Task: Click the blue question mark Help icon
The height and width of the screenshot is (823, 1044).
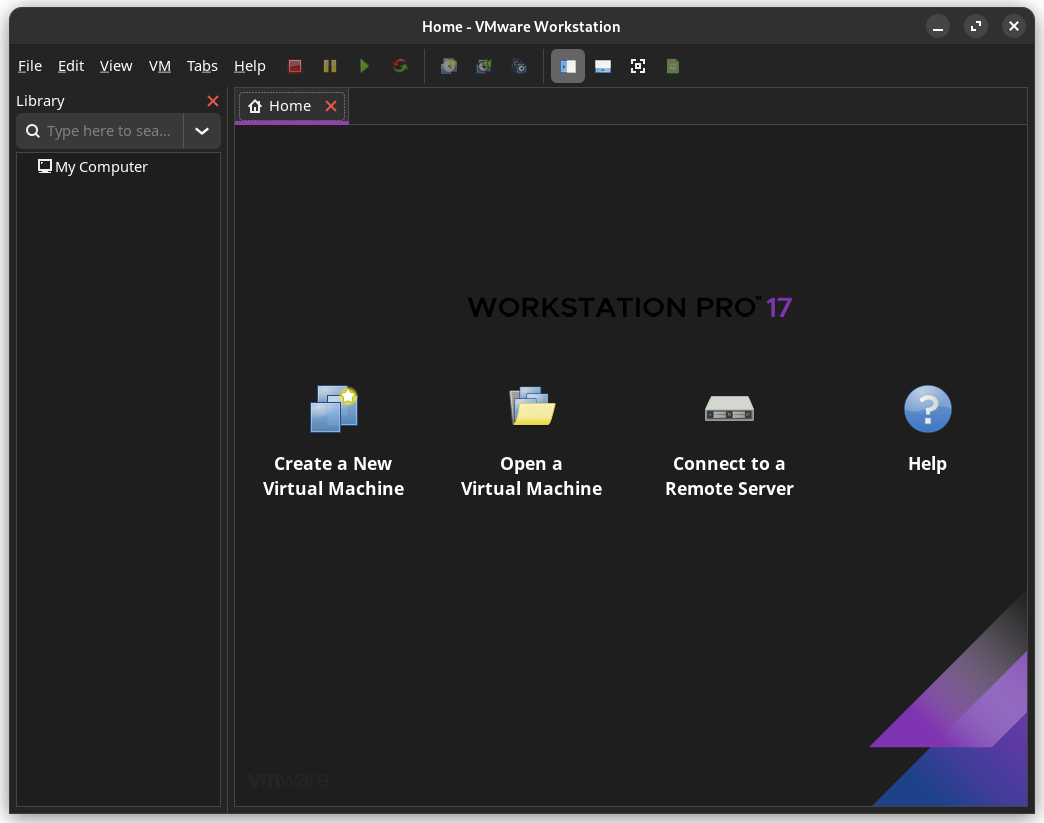Action: coord(927,409)
